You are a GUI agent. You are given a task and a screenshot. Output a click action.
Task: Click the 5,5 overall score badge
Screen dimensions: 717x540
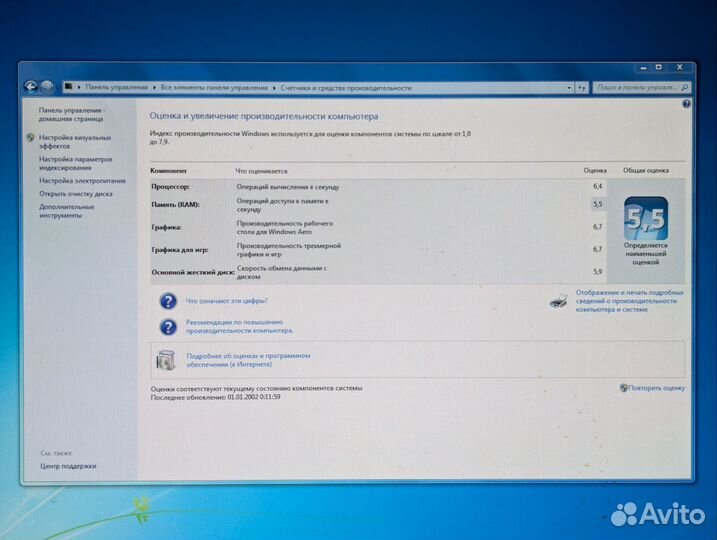(646, 219)
